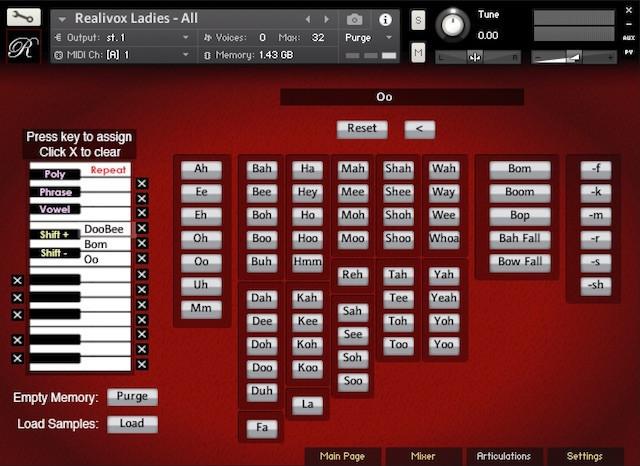Click the back arrow button beside Reset
The image size is (640, 466).
pyautogui.click(x=419, y=129)
